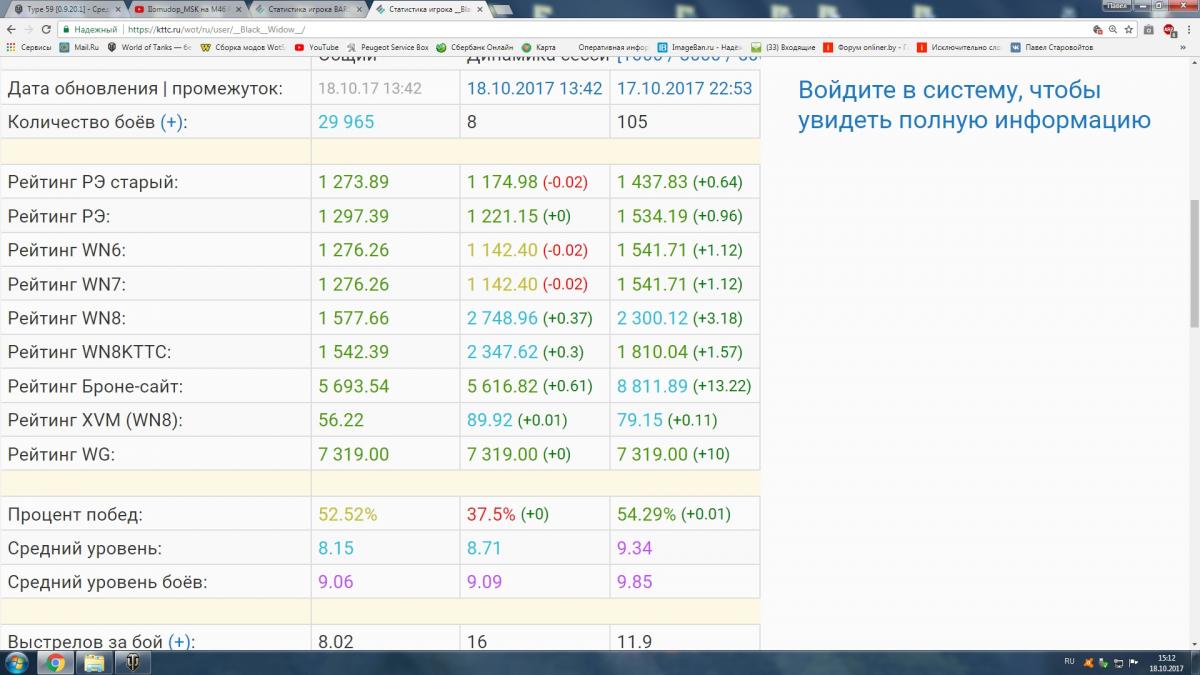This screenshot has width=1200, height=675.
Task: Bookmark this page with the star icon
Action: (1130, 30)
